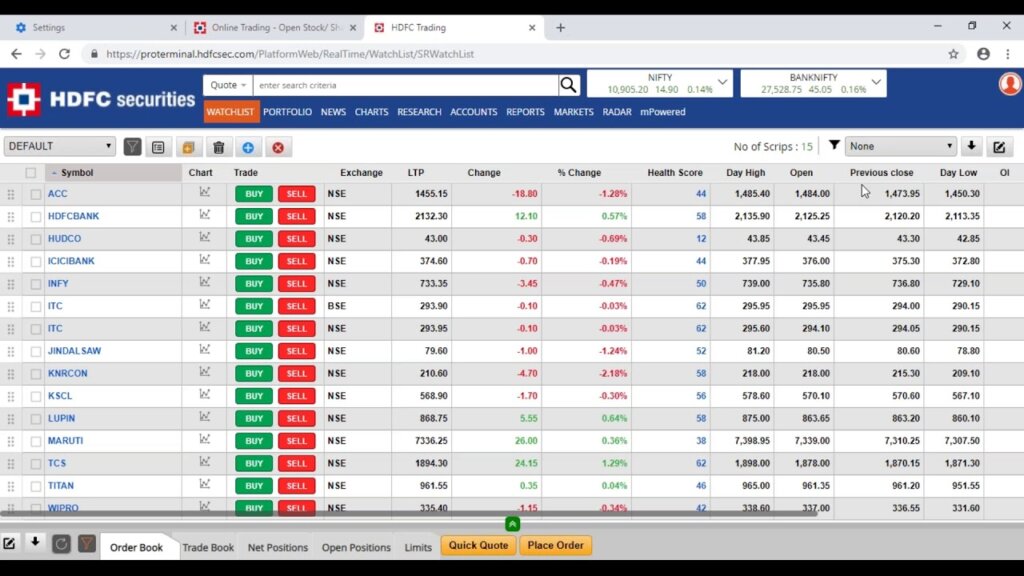The height and width of the screenshot is (576, 1024).
Task: Click the list view toolbar icon
Action: [158, 147]
